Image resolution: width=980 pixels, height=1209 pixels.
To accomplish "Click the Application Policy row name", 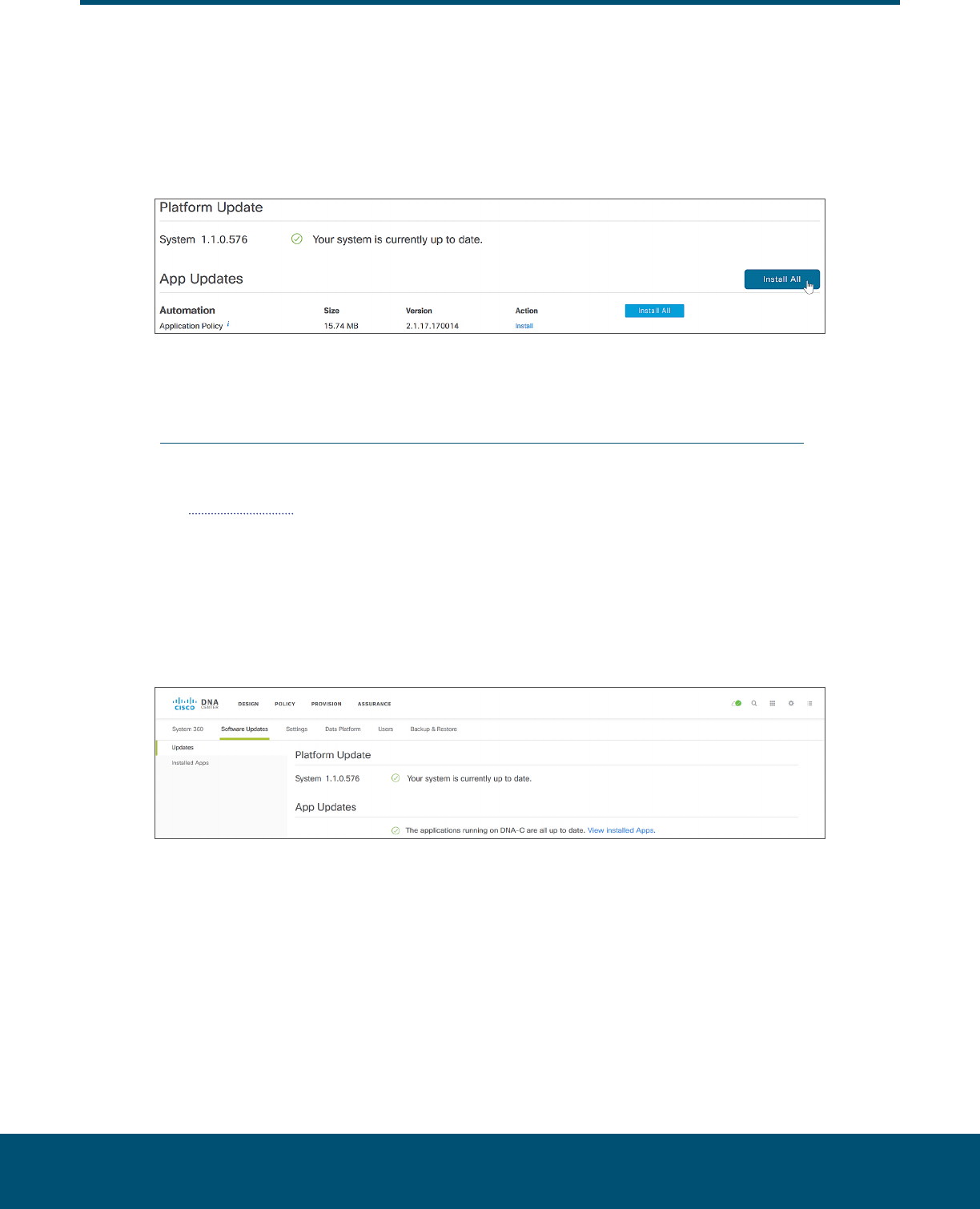I will (191, 326).
